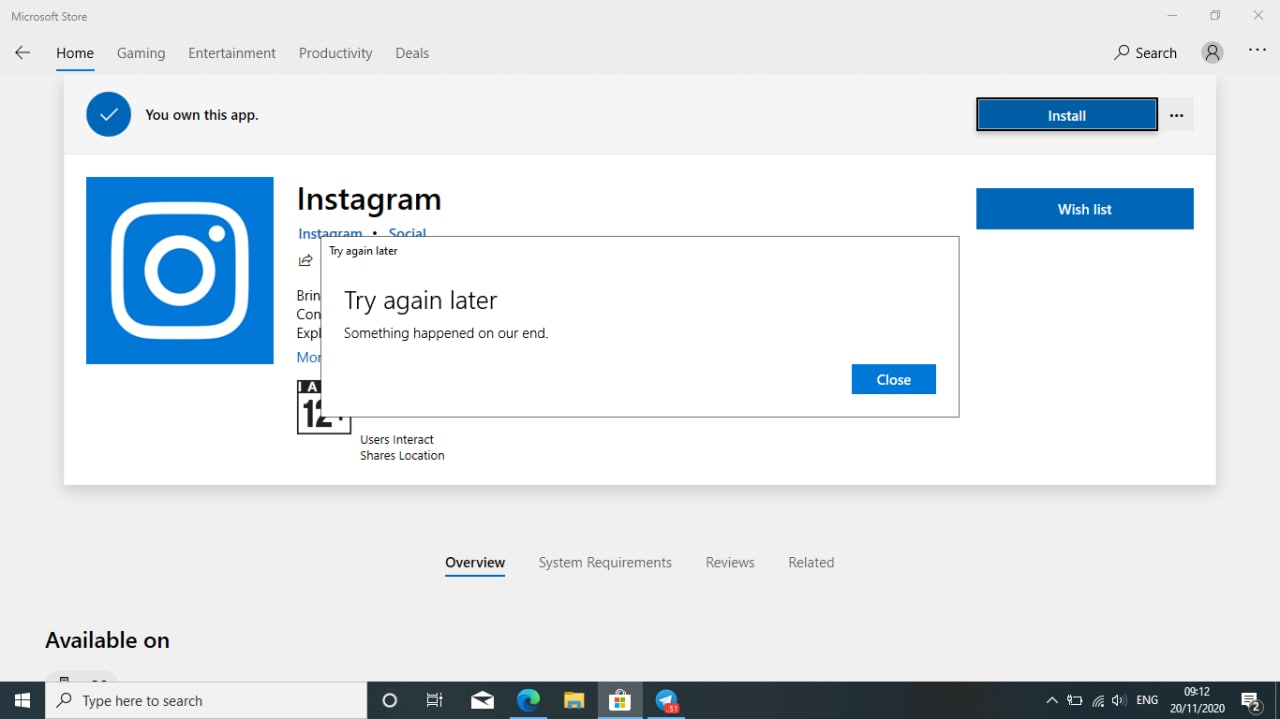Click the taskbar search box
1280x719 pixels.
click(x=206, y=700)
